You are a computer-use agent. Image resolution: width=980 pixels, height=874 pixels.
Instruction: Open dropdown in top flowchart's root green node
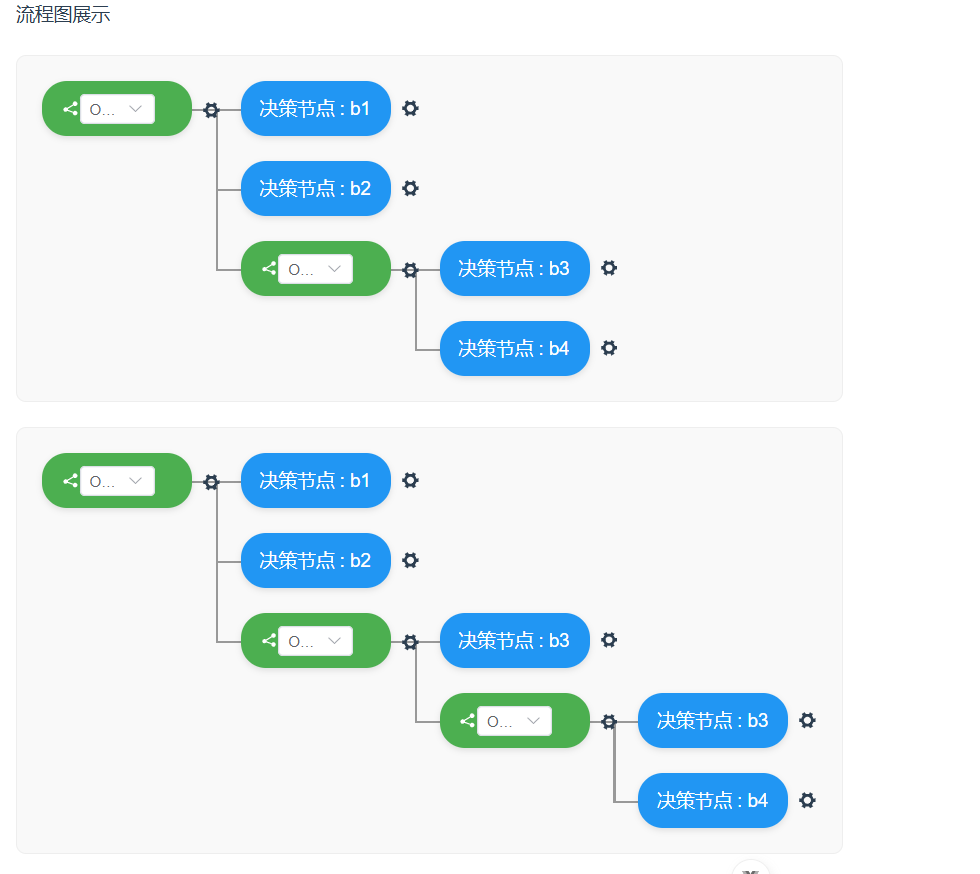[117, 109]
